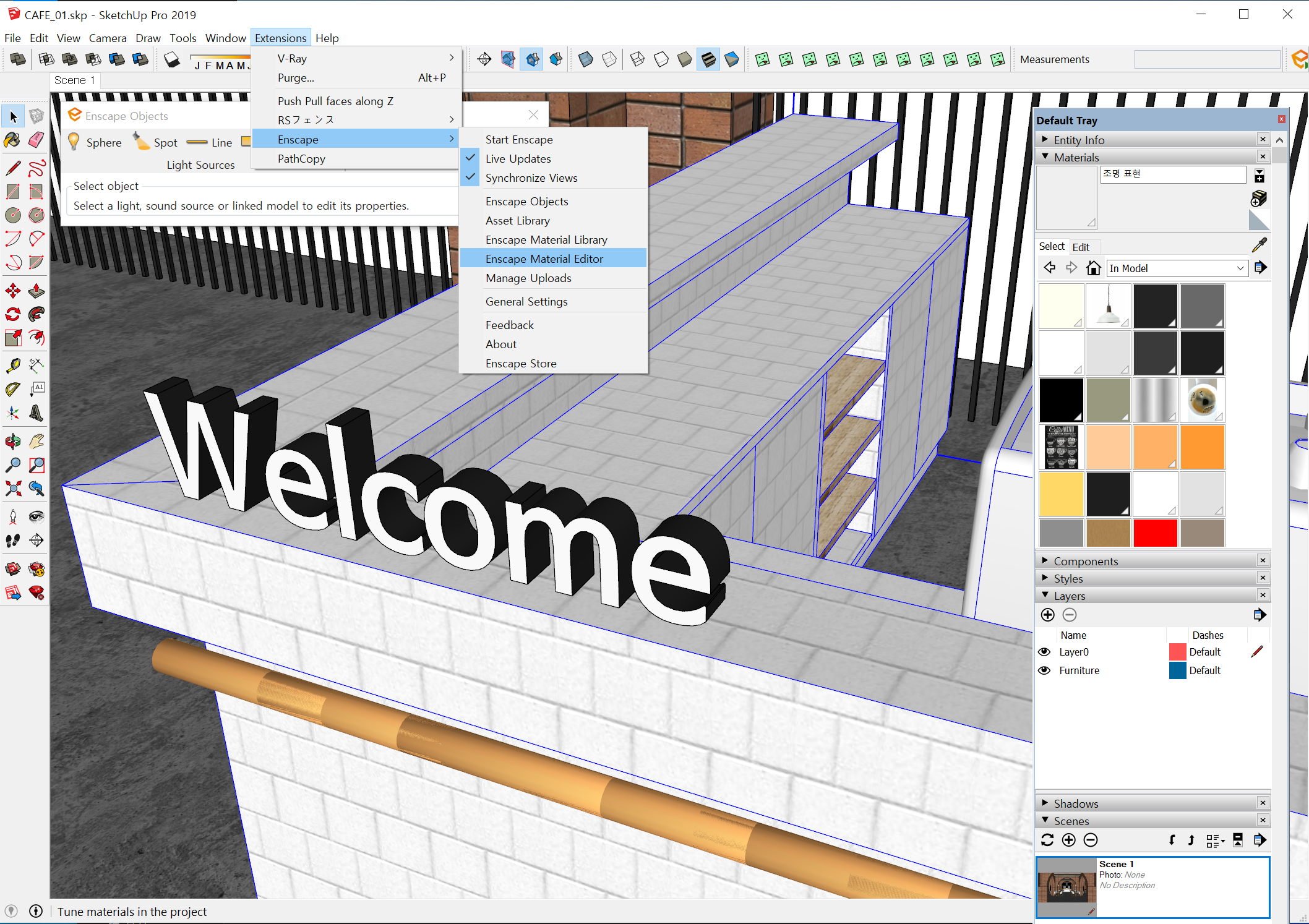Expand the Components panel
The width and height of the screenshot is (1309, 924).
[x=1045, y=561]
